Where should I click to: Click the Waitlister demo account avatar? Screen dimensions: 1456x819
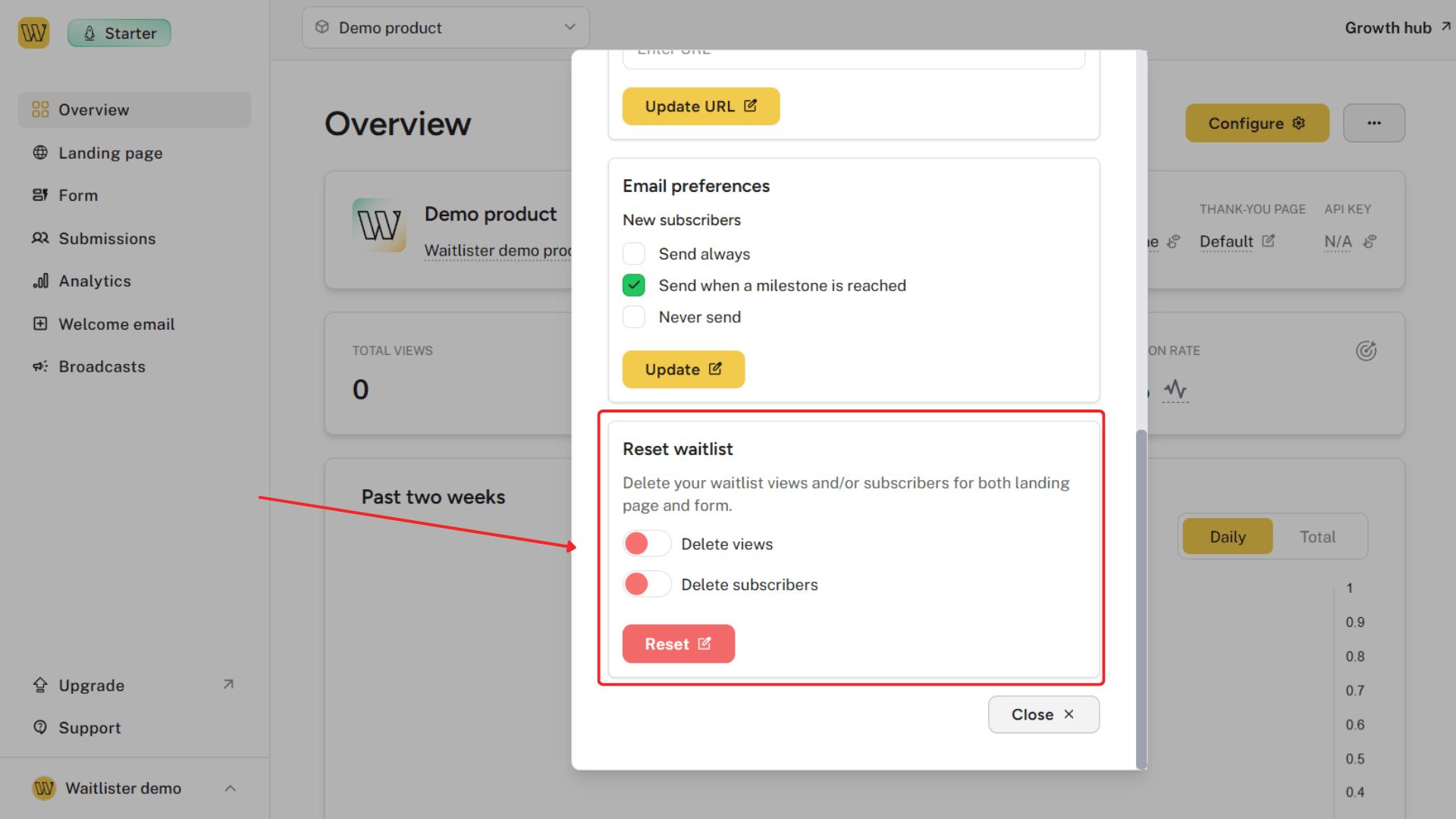[x=44, y=788]
